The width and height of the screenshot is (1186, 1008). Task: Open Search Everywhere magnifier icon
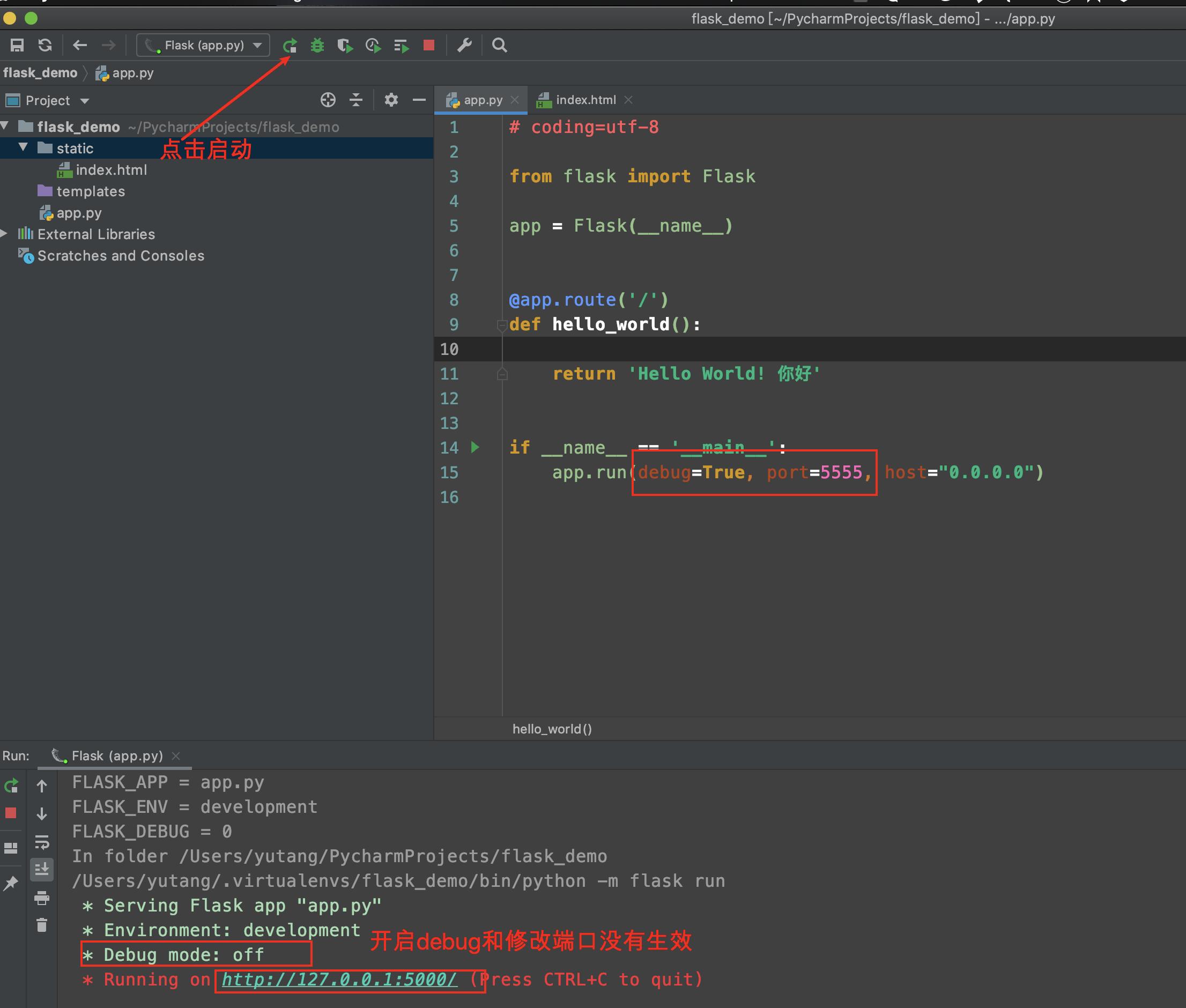point(499,45)
